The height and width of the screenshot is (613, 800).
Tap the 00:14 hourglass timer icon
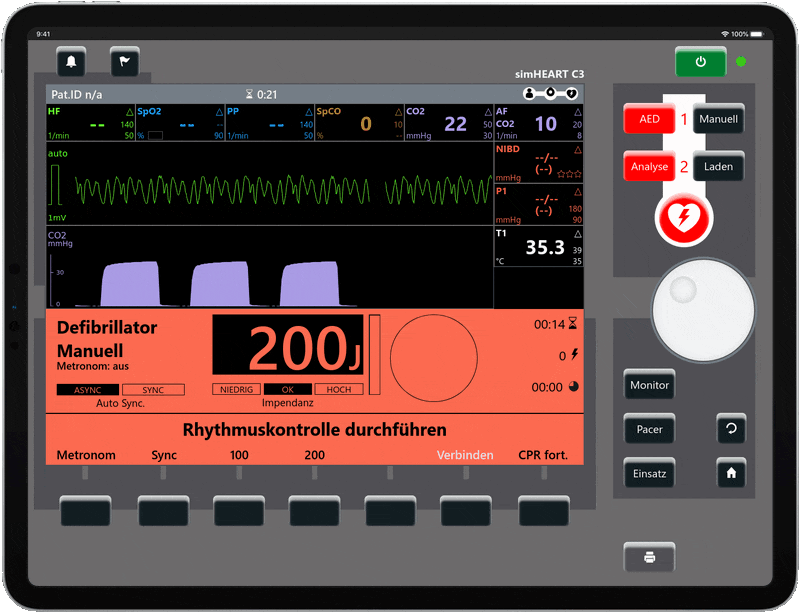click(x=573, y=323)
